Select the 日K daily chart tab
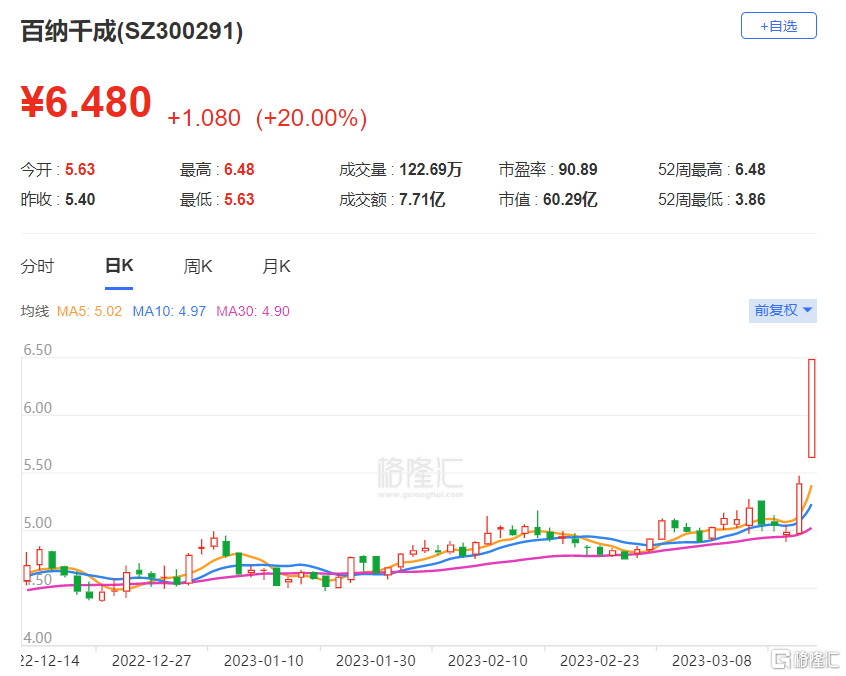846x676 pixels. point(119,266)
